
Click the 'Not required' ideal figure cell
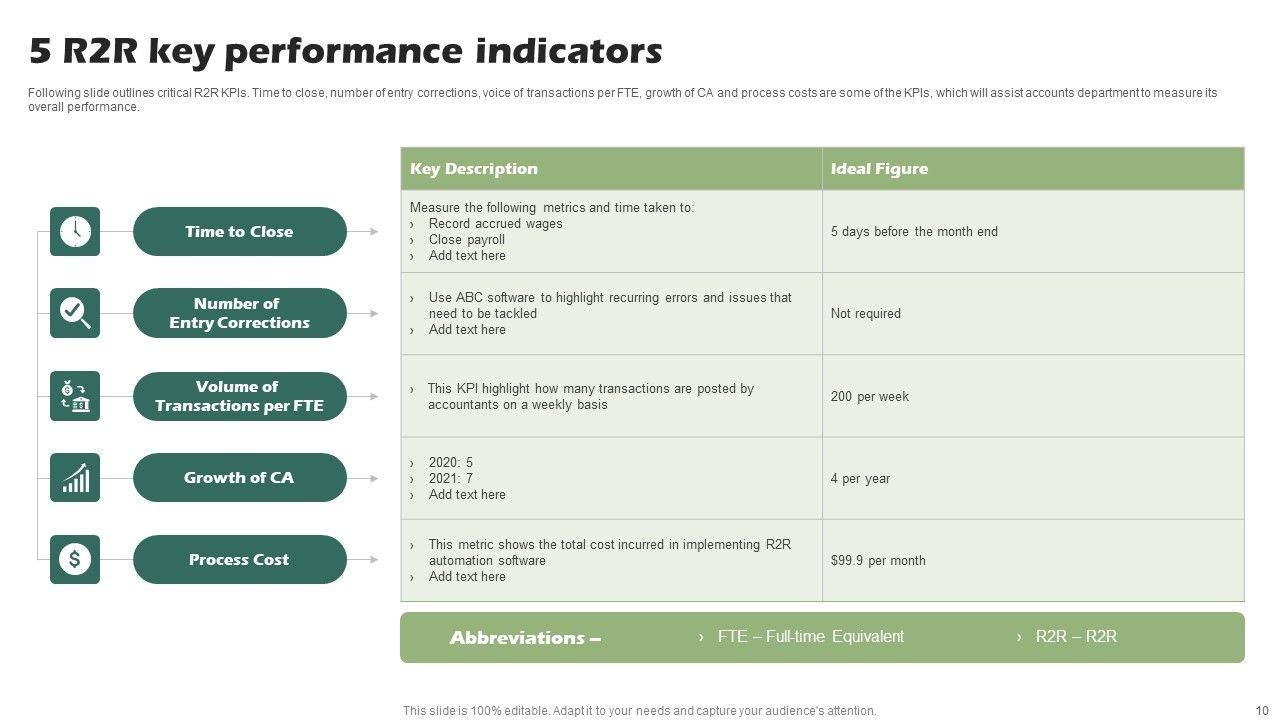tap(866, 313)
